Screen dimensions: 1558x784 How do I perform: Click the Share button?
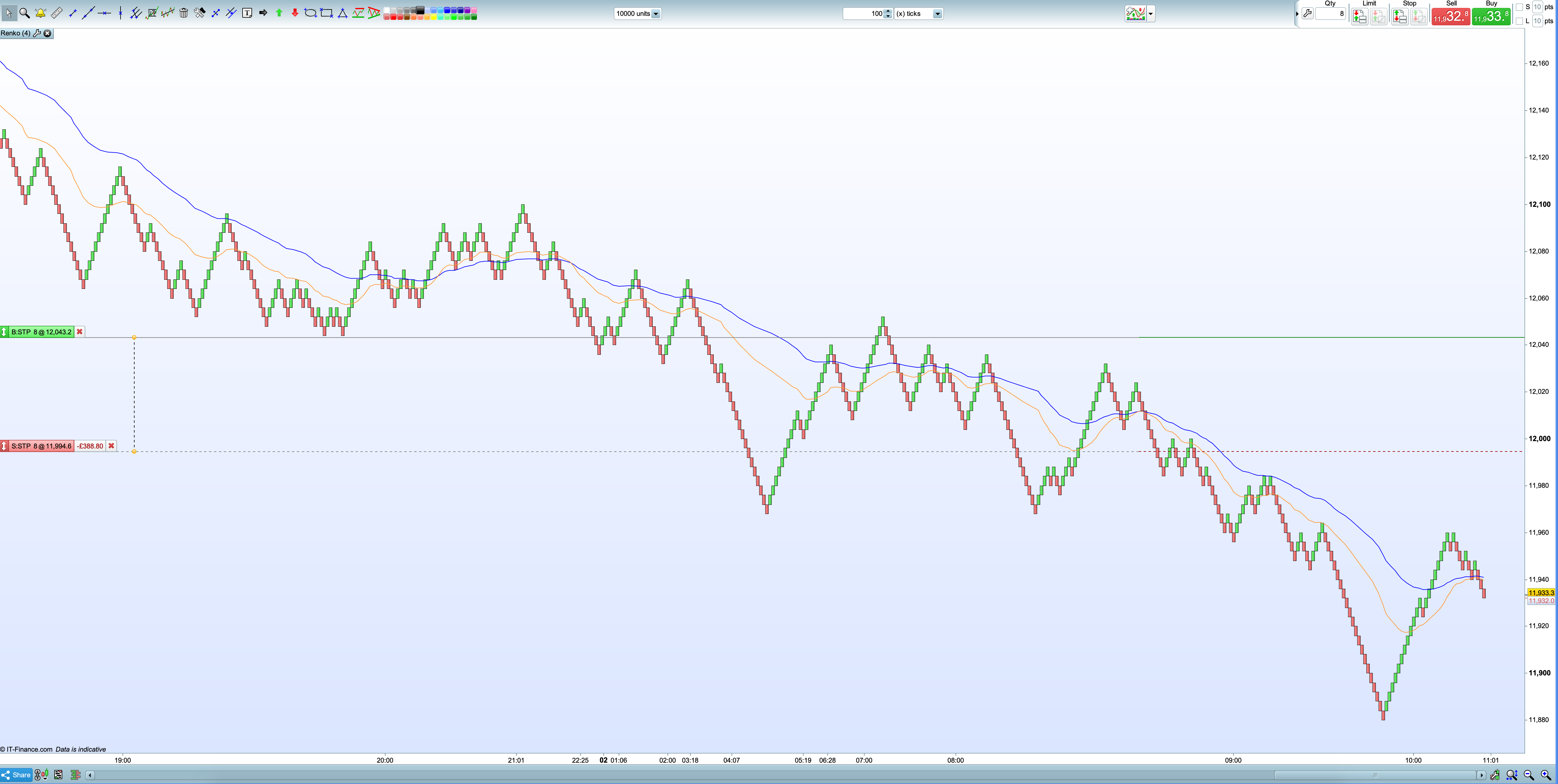pyautogui.click(x=16, y=775)
